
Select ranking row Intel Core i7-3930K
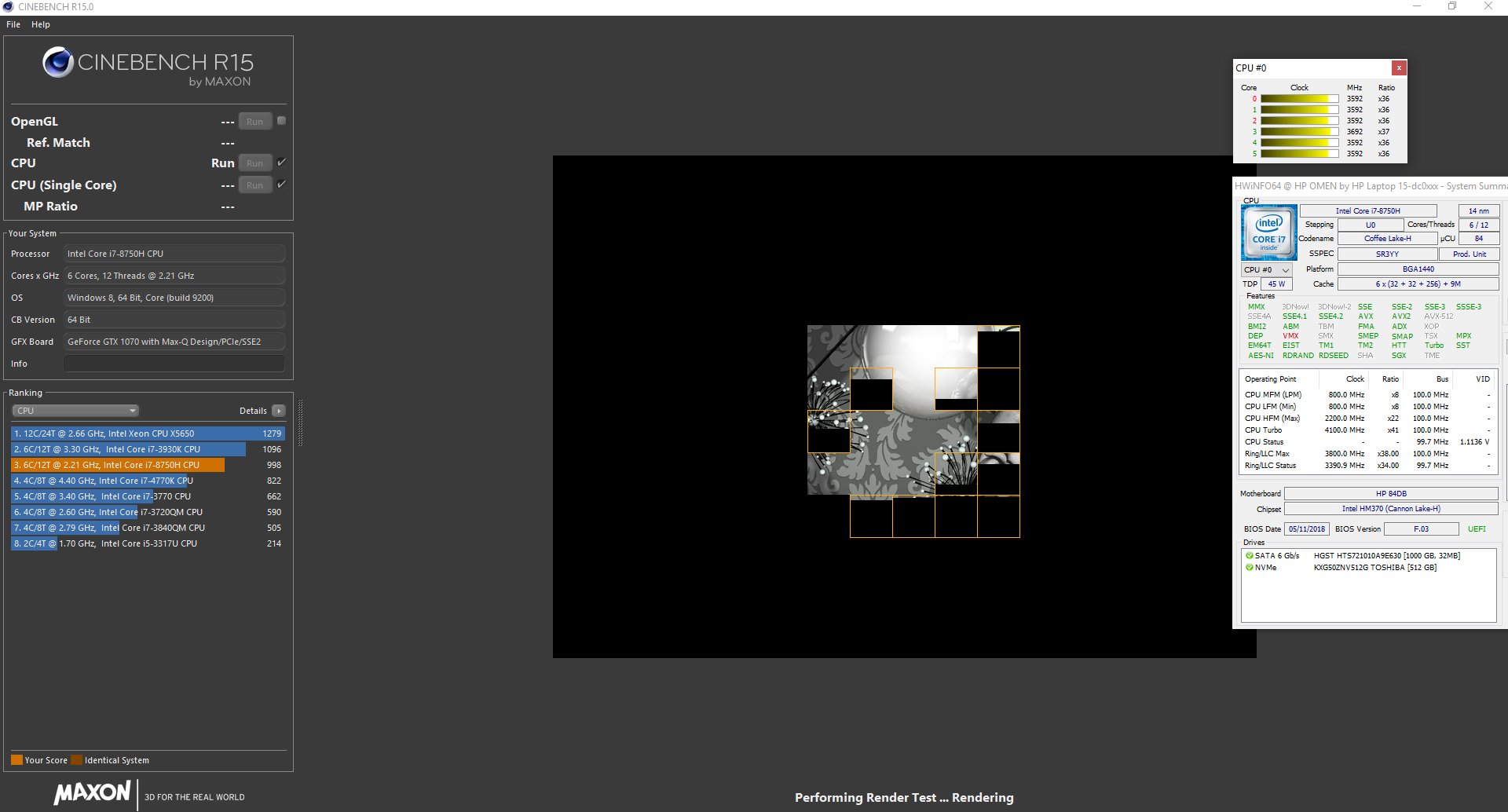[x=148, y=449]
